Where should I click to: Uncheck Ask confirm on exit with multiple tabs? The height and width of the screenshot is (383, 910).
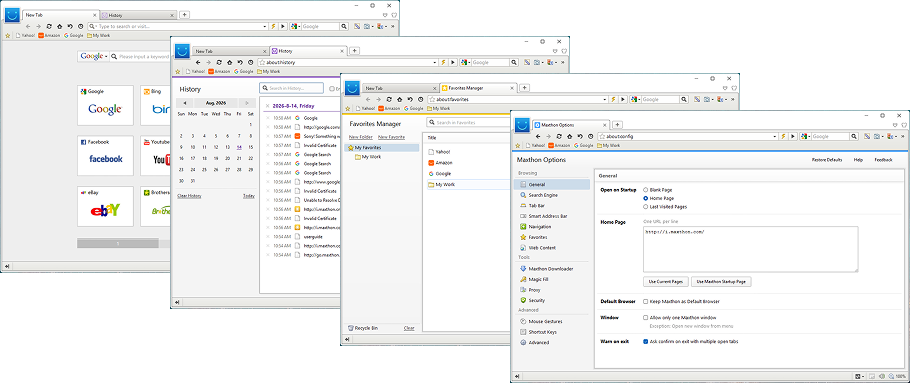point(645,342)
